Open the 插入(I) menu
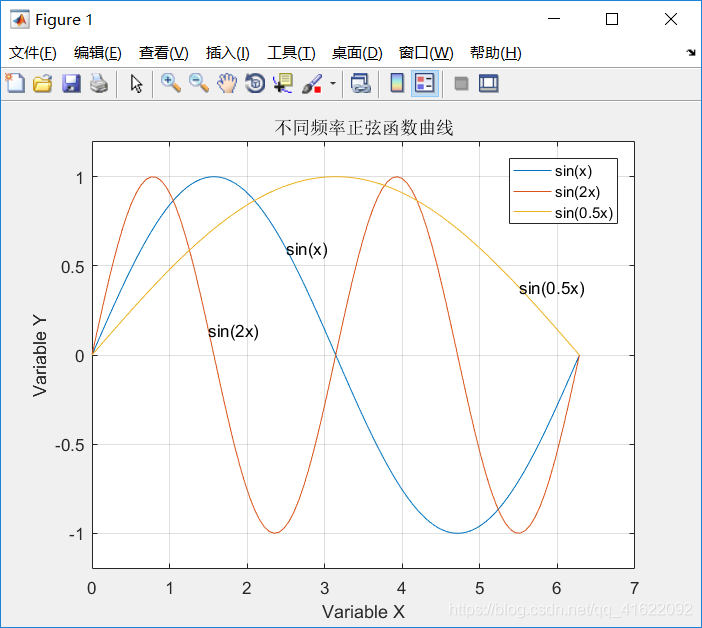Viewport: 702px width, 628px height. click(227, 53)
